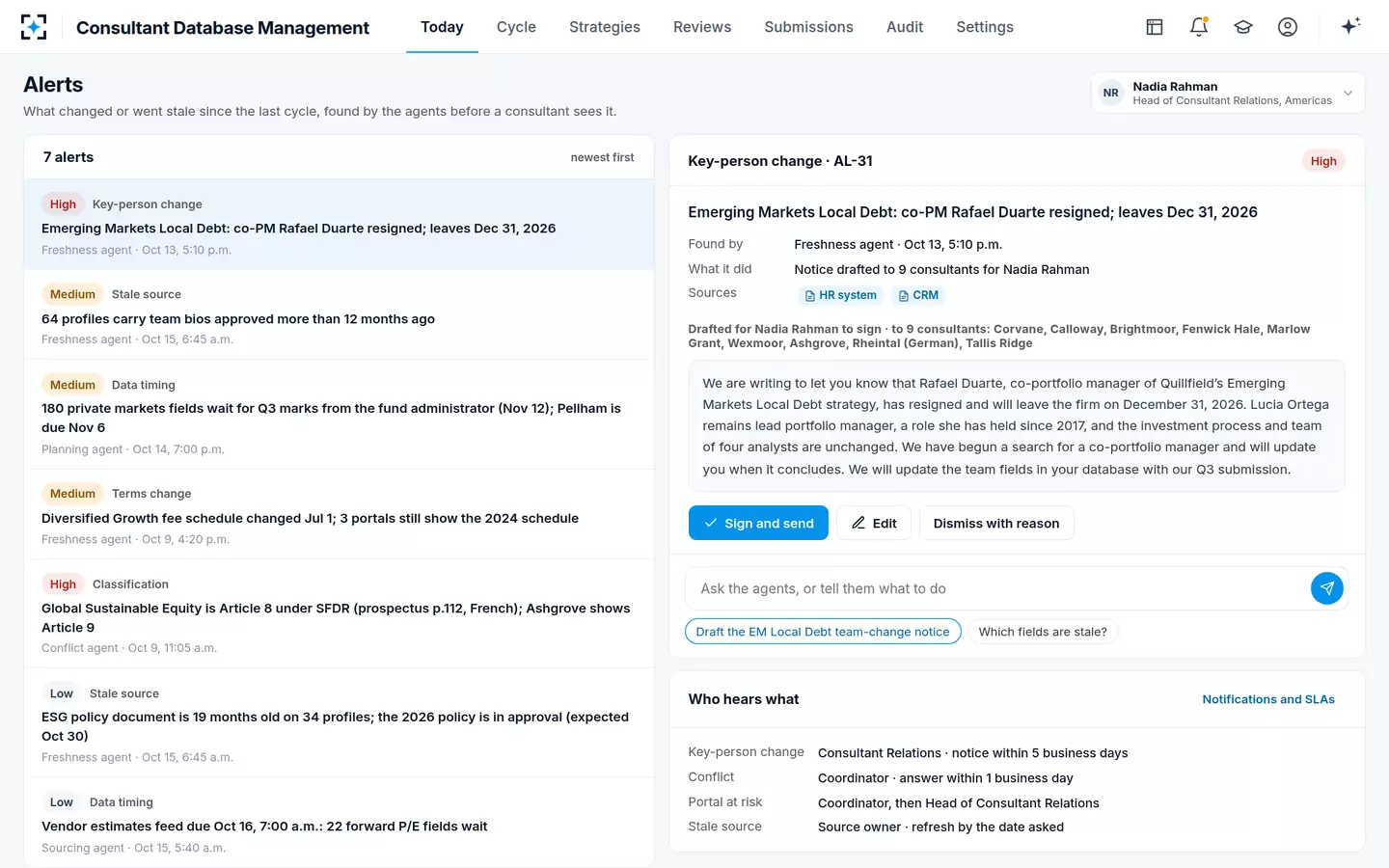The height and width of the screenshot is (868, 1389).
Task: Focus the Ask the agents input field
Action: (x=998, y=588)
